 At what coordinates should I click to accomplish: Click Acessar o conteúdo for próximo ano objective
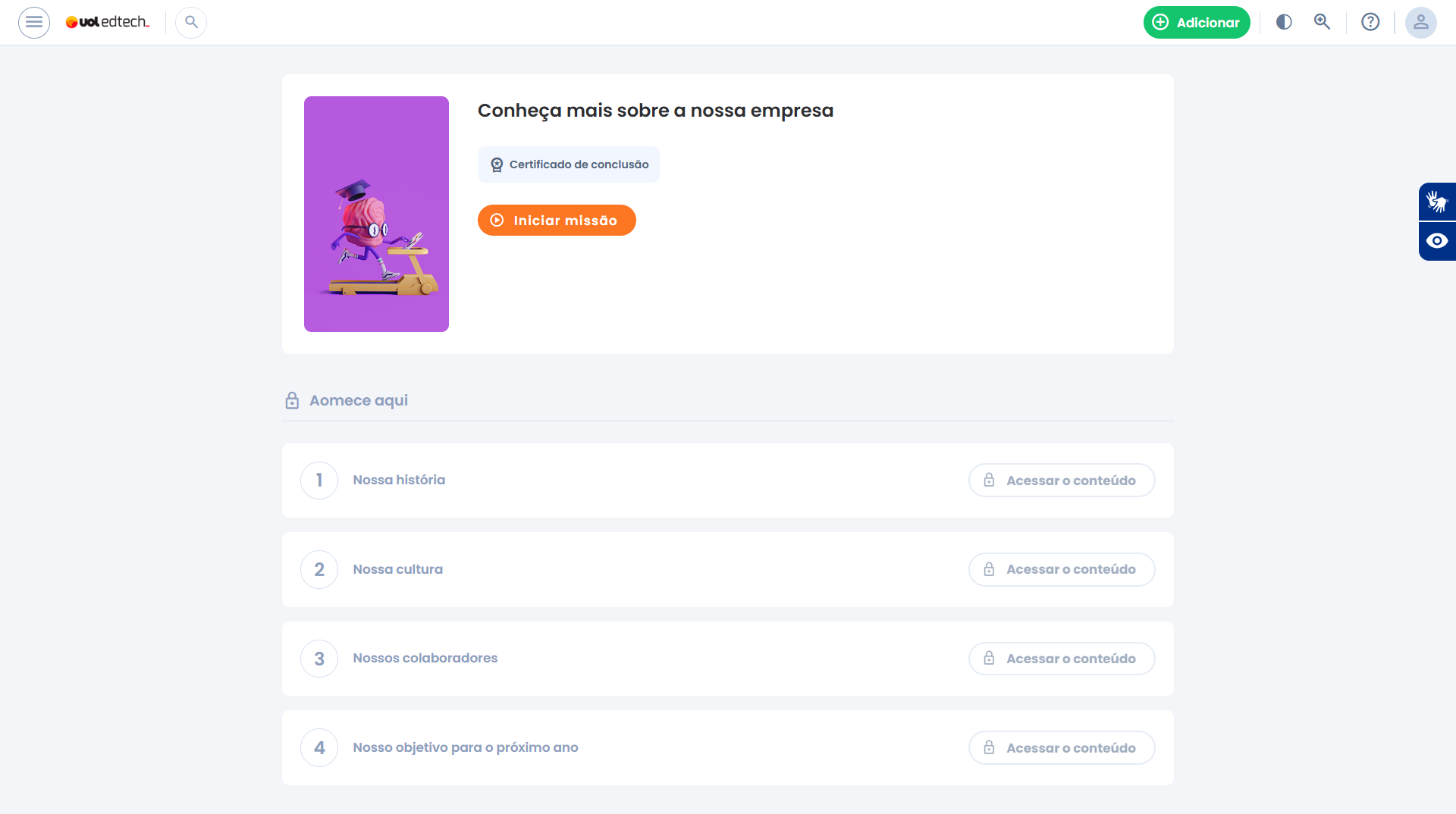coord(1062,747)
